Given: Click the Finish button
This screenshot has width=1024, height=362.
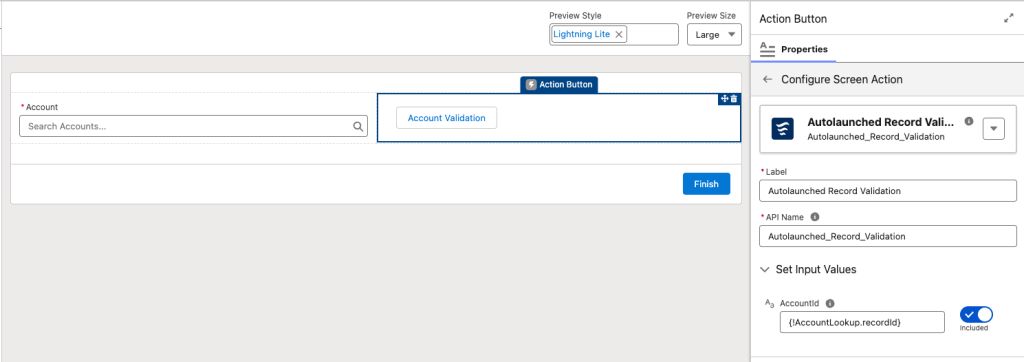Looking at the screenshot, I should pyautogui.click(x=706, y=184).
